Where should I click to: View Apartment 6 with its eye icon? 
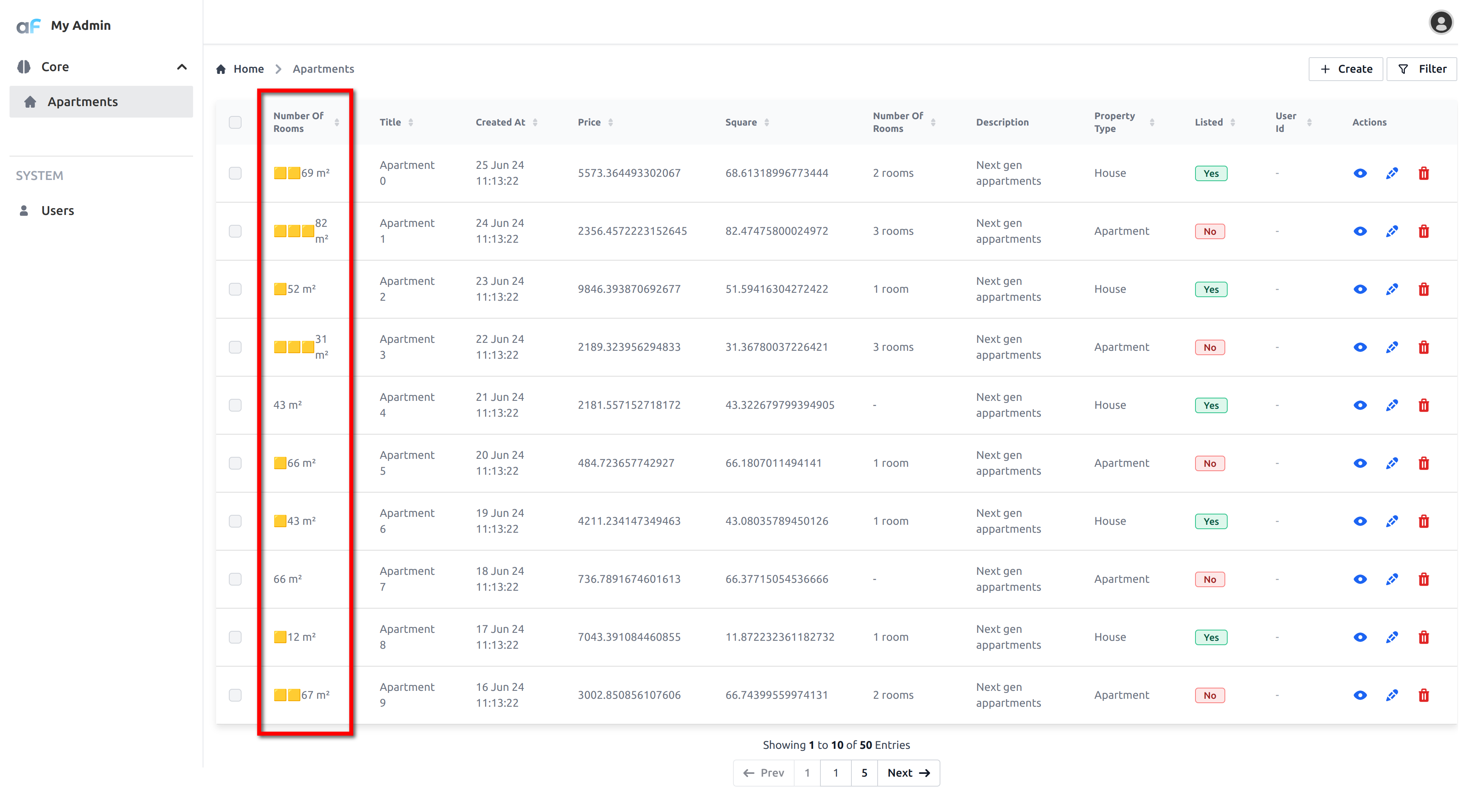1360,521
